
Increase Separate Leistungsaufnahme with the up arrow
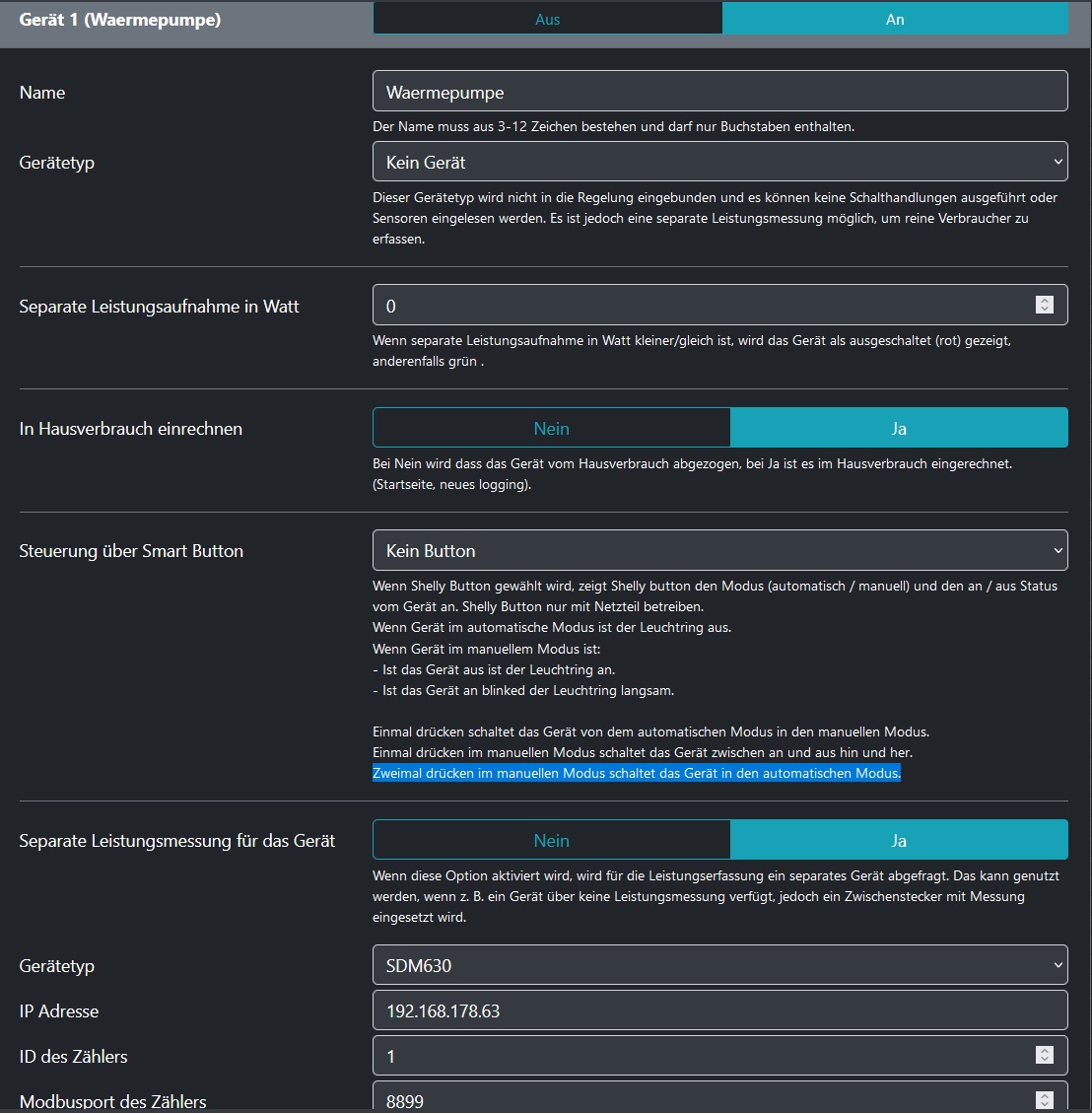tap(1045, 301)
